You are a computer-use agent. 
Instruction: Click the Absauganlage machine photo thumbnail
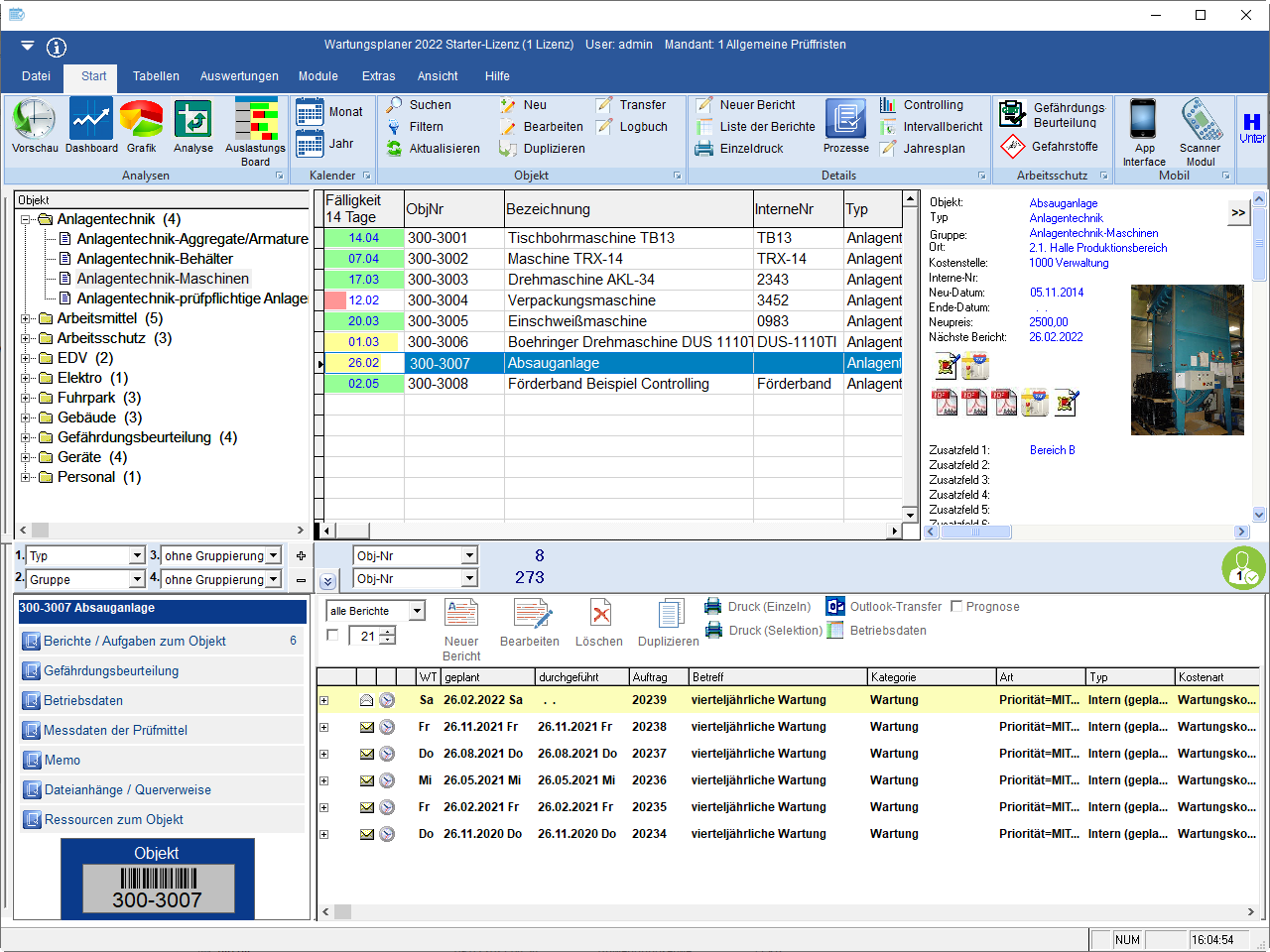click(x=1187, y=360)
